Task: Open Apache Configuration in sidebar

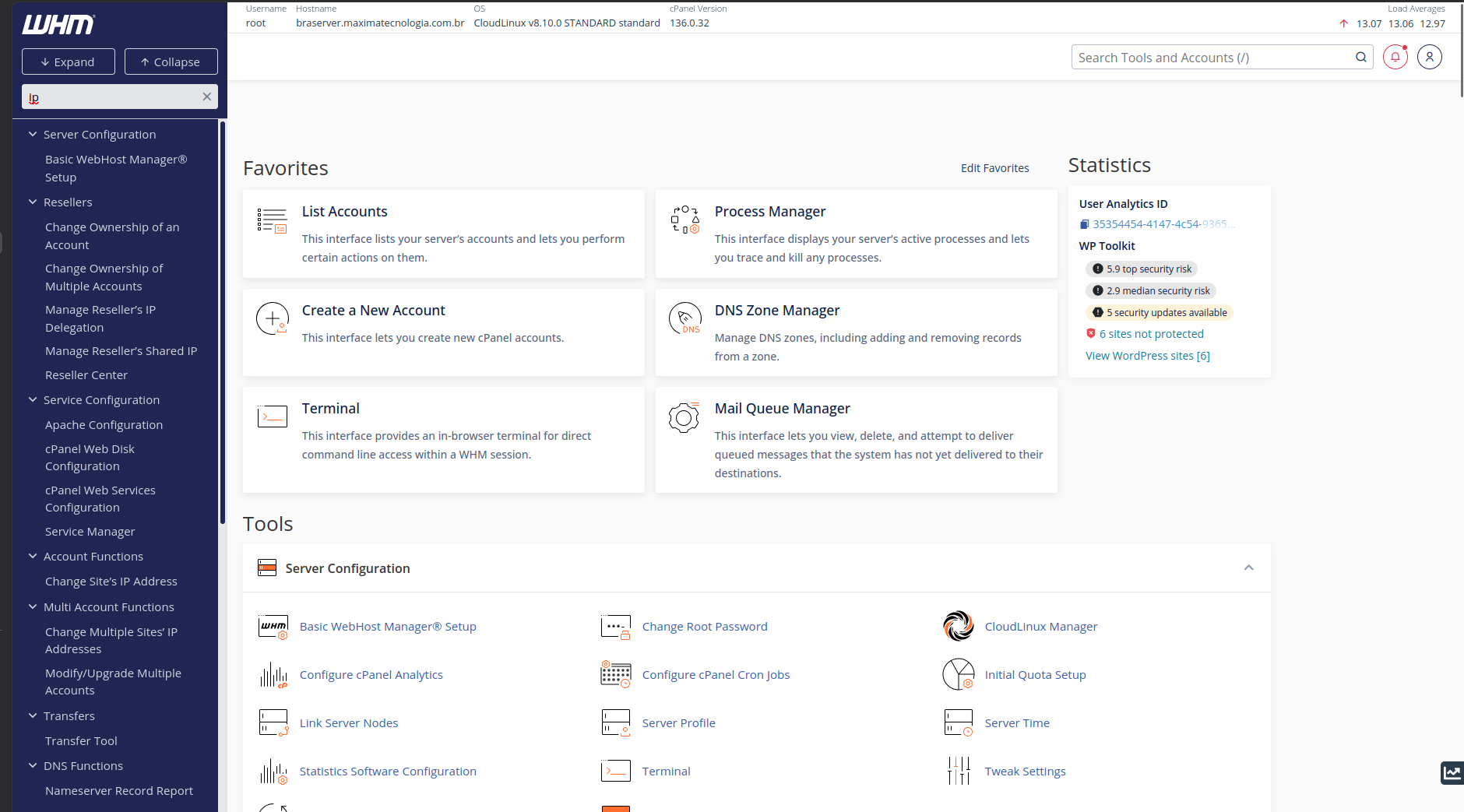Action: 104,424
